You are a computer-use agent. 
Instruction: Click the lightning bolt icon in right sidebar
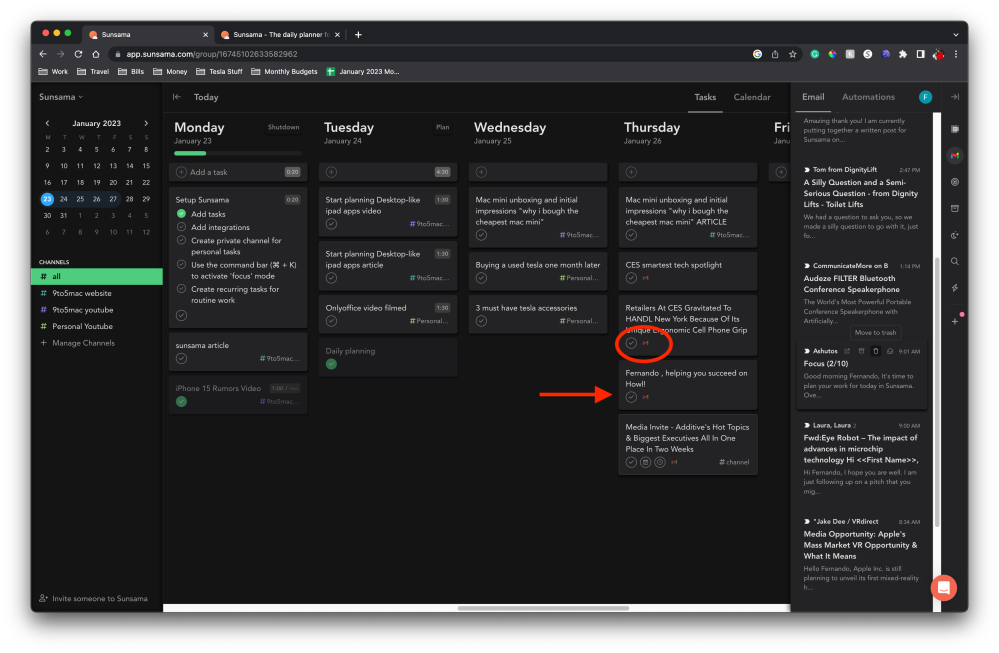click(954, 288)
